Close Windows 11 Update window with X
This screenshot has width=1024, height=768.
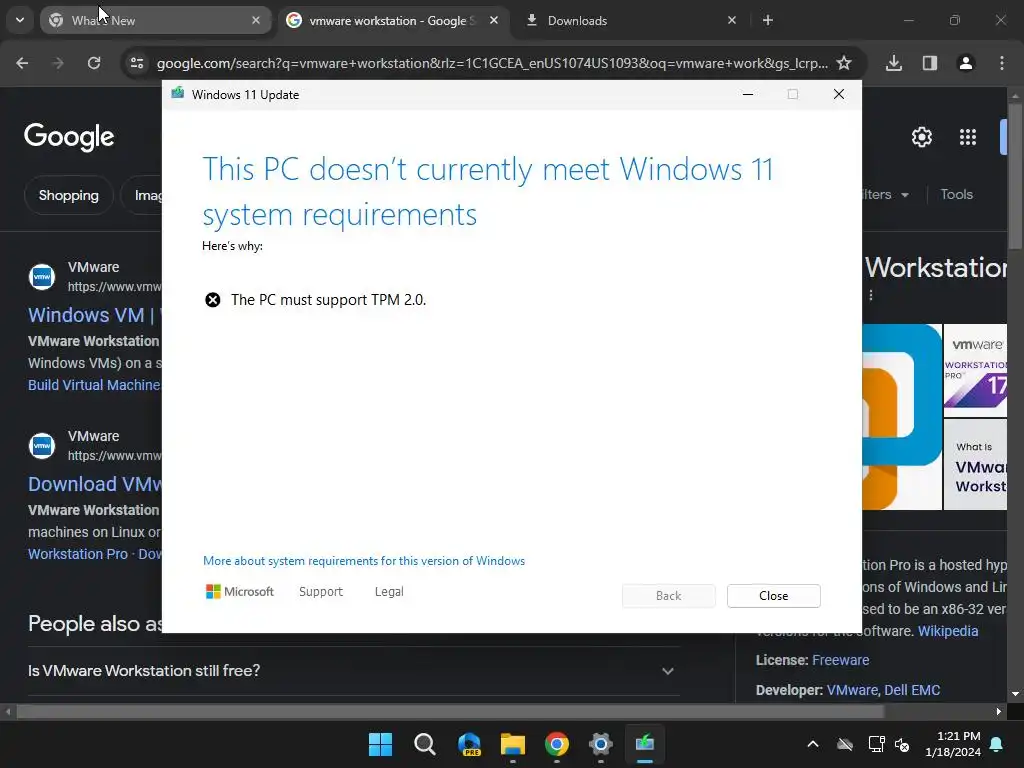(839, 95)
